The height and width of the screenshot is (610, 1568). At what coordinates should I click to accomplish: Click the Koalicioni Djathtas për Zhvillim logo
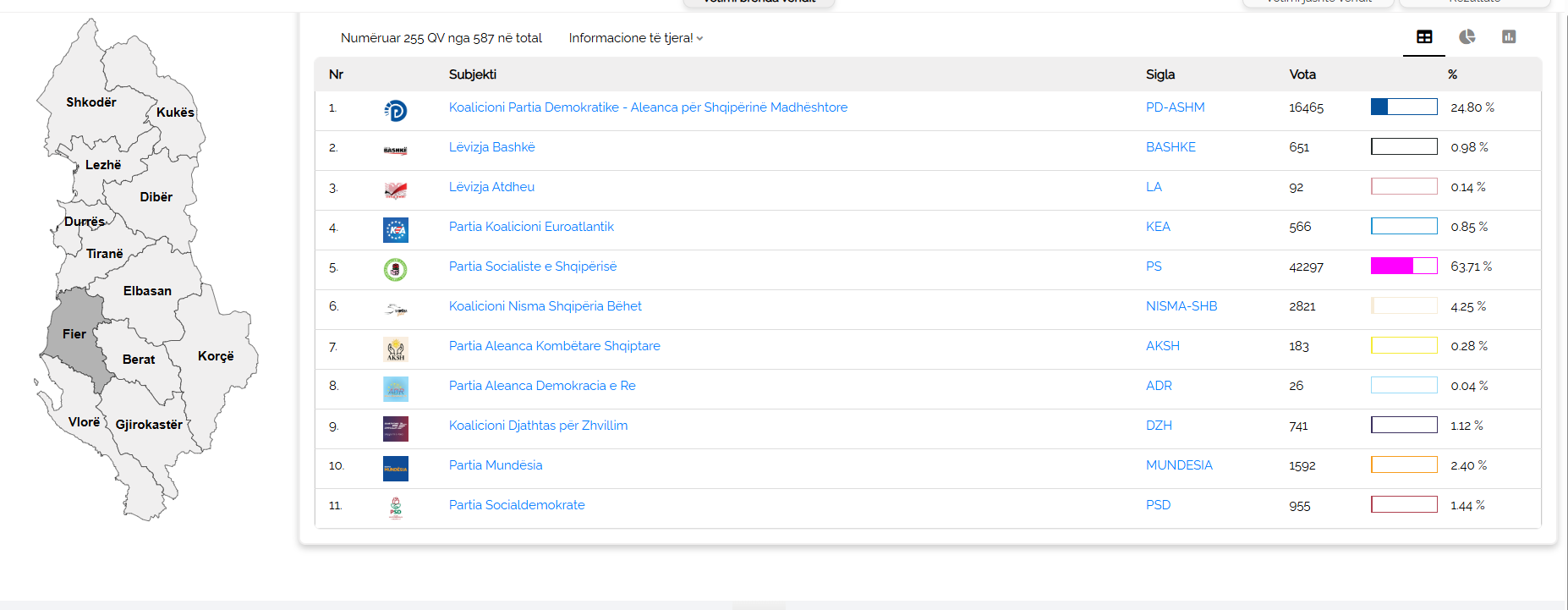point(395,429)
